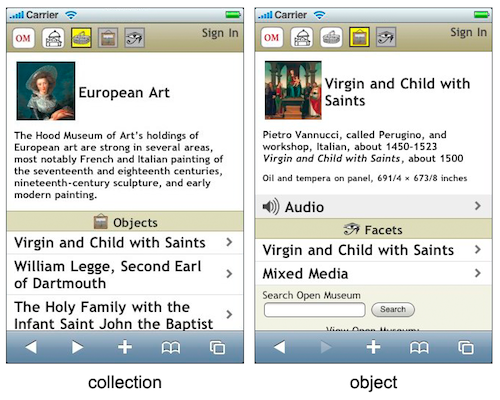500x400 pixels.
Task: Open the pages icon on object screen
Action: [466, 347]
